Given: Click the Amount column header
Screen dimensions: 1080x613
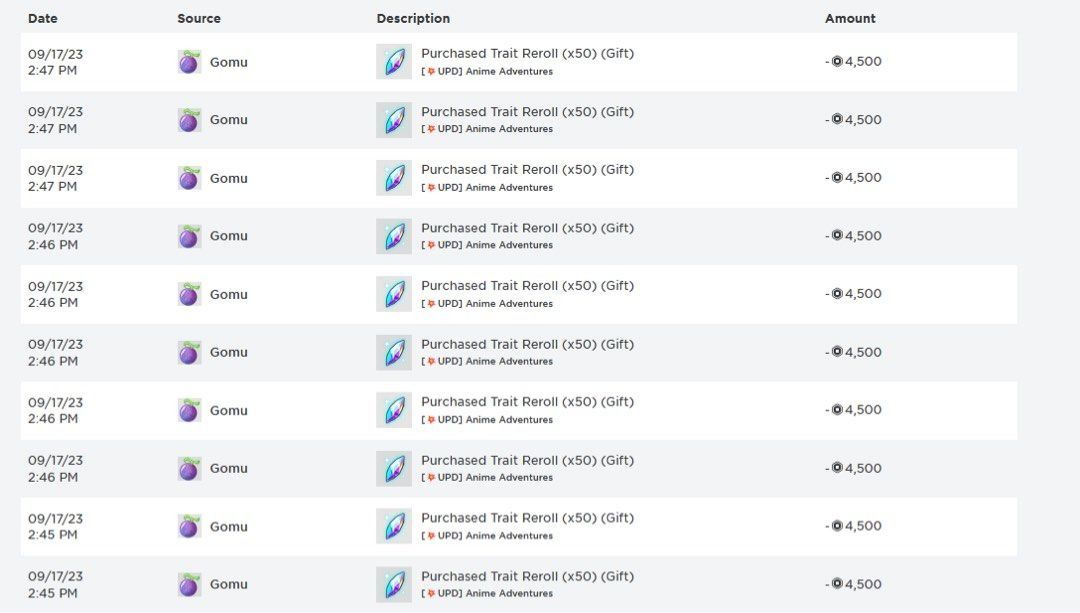Looking at the screenshot, I should [850, 18].
